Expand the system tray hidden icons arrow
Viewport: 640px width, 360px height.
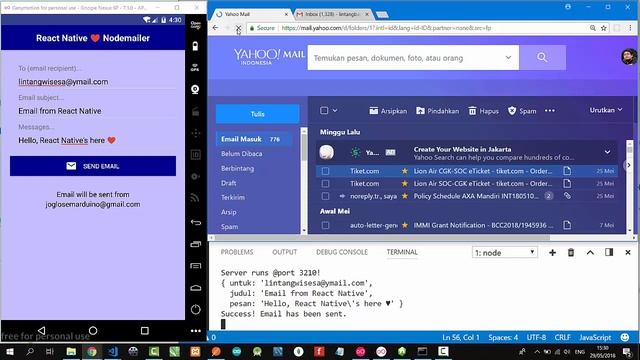[537, 351]
